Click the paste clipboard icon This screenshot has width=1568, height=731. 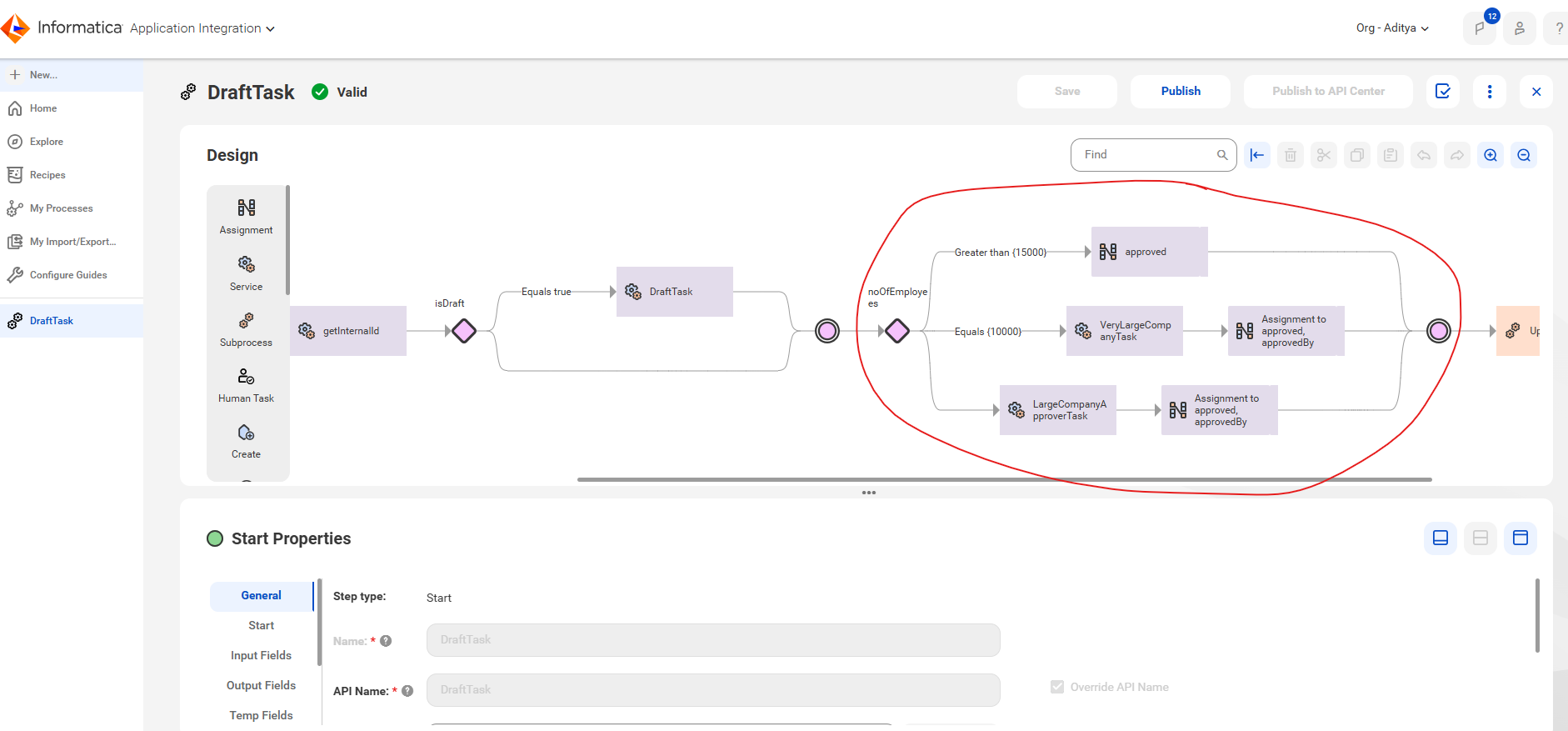click(x=1391, y=155)
